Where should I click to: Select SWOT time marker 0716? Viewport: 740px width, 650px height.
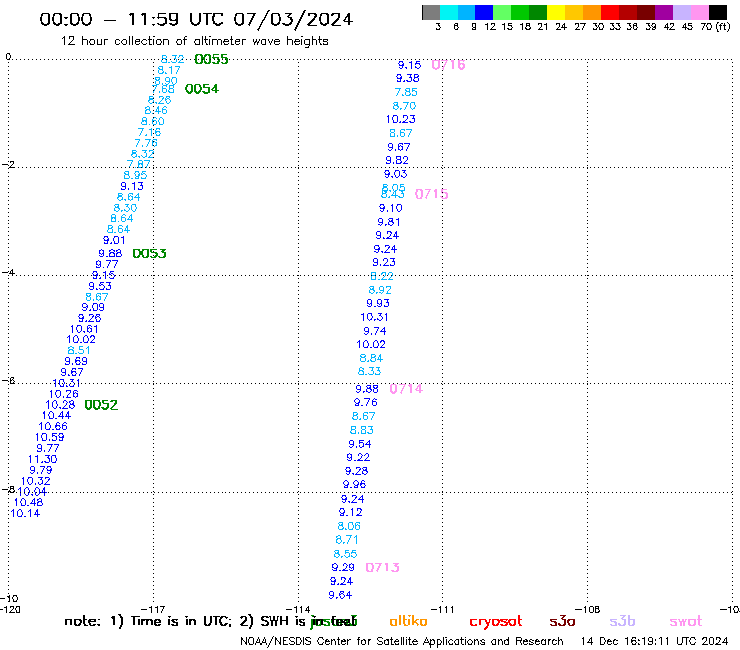(448, 65)
